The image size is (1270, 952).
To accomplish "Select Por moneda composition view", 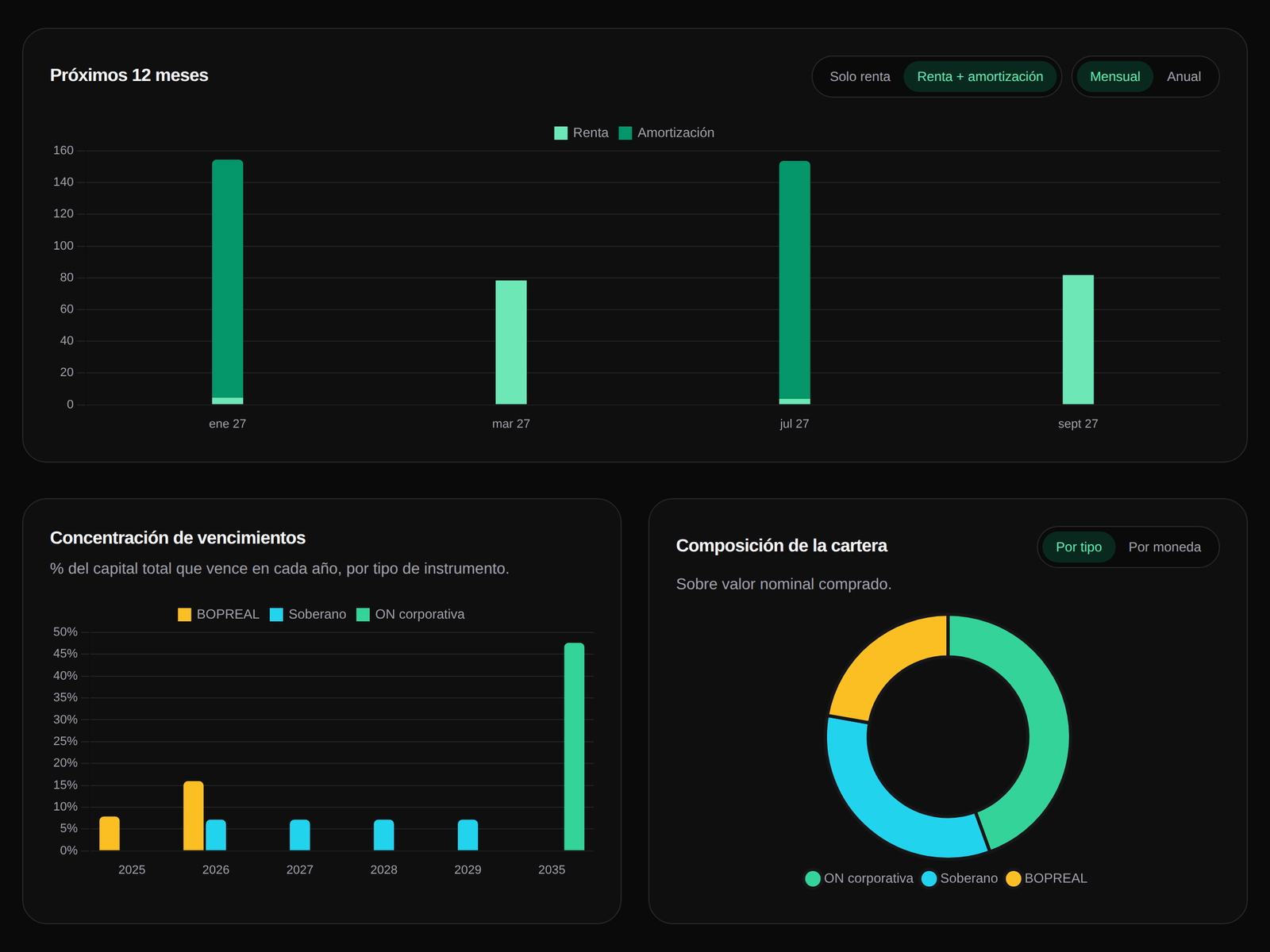I will pyautogui.click(x=1164, y=547).
